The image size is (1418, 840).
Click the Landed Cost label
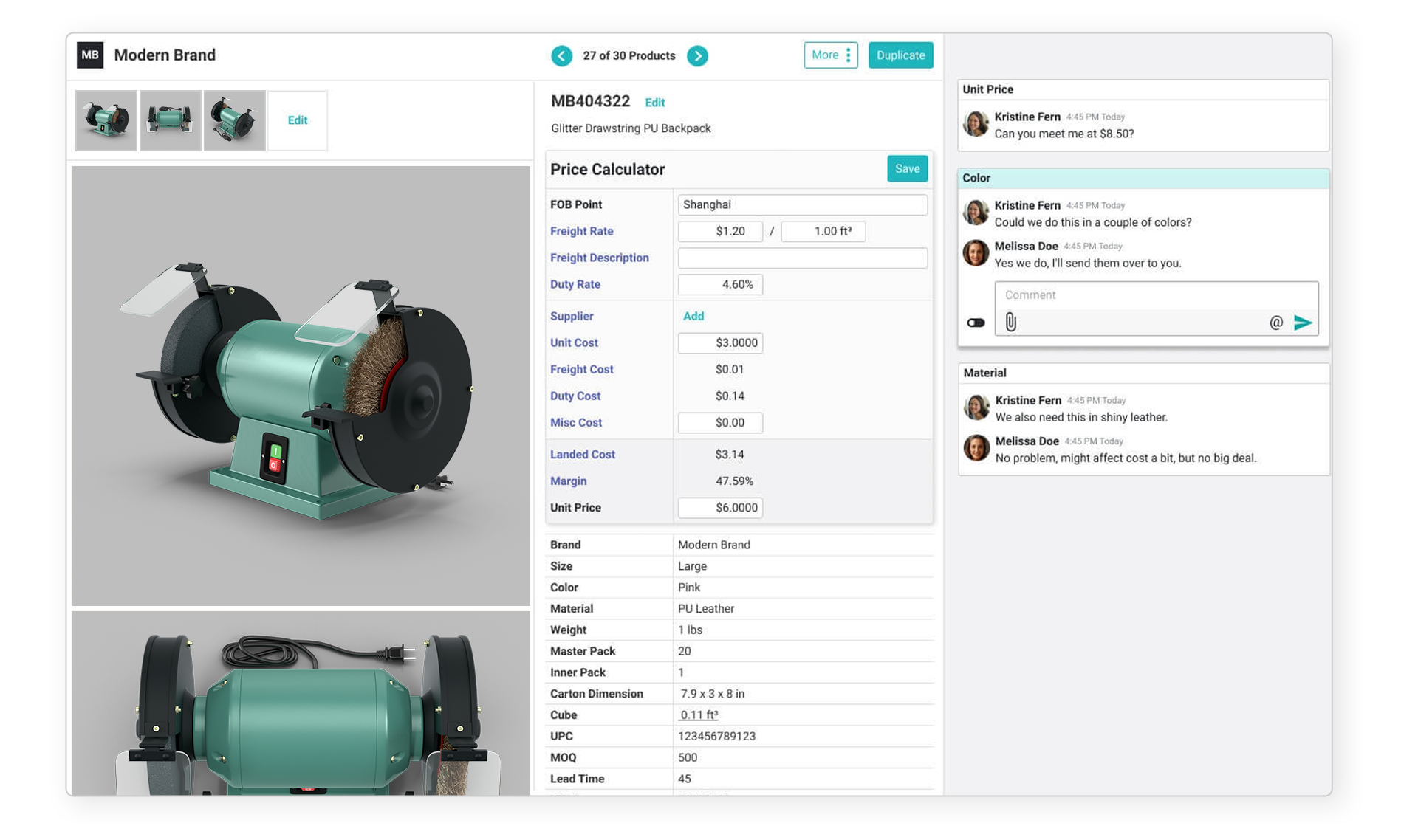pyautogui.click(x=582, y=454)
